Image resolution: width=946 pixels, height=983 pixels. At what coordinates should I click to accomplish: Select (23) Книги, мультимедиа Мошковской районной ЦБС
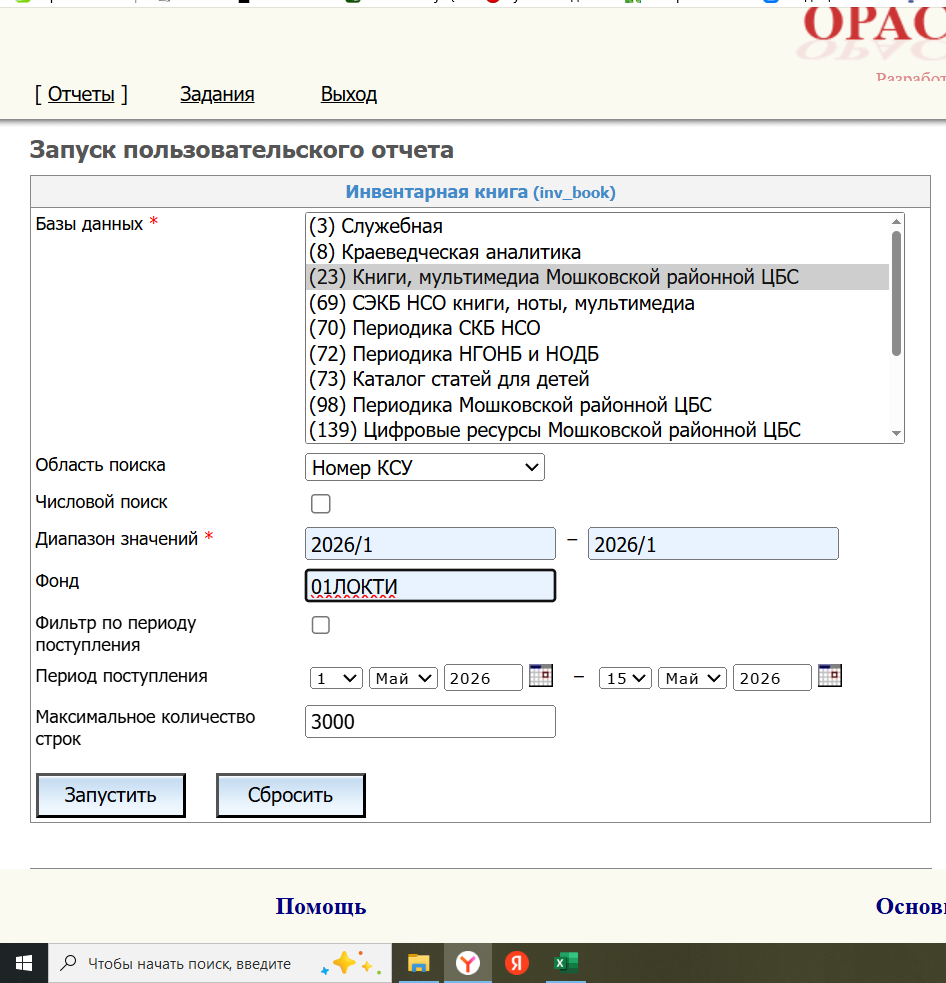(x=598, y=277)
